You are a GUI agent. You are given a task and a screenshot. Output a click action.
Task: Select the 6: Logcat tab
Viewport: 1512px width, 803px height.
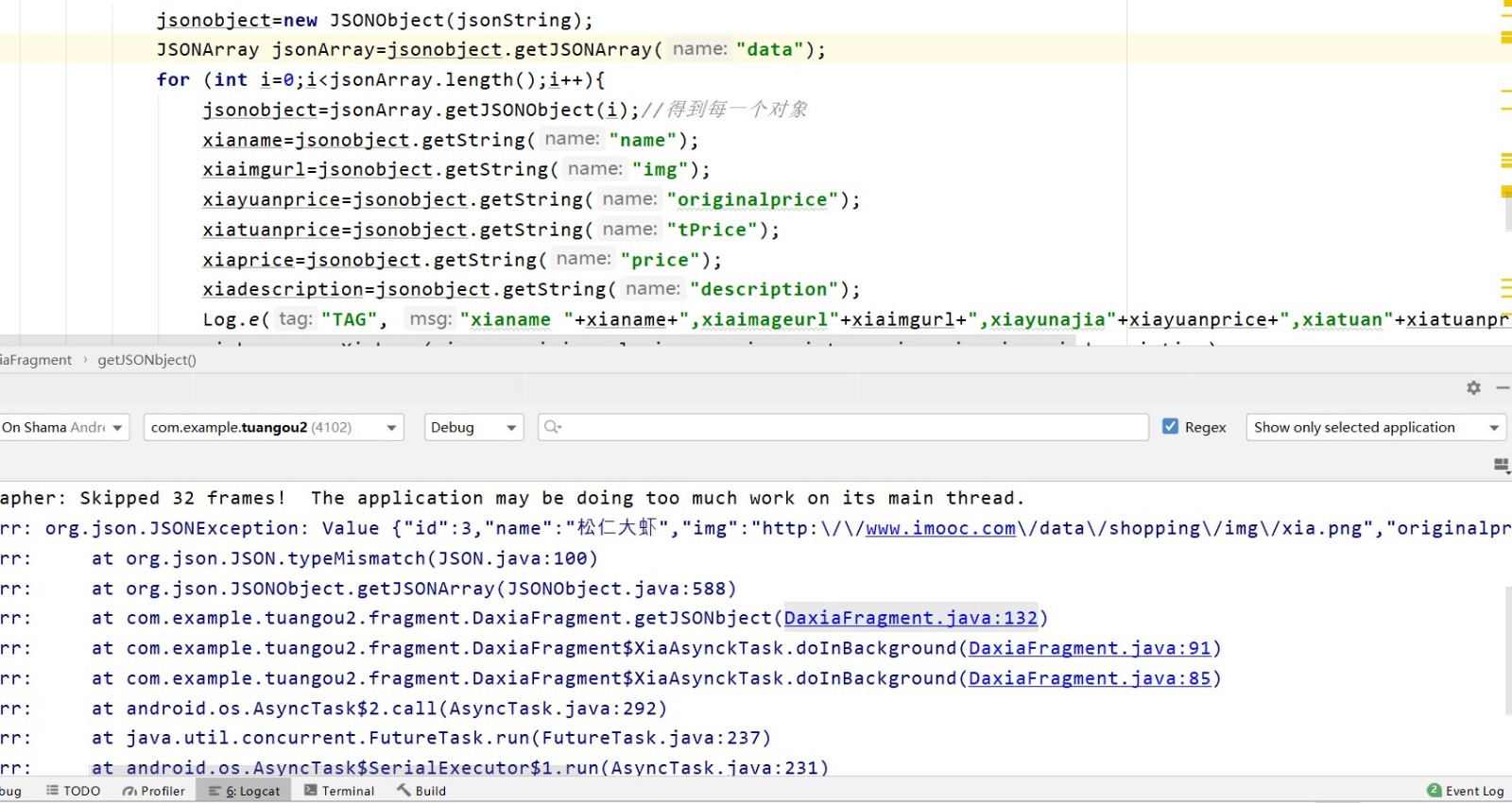[245, 791]
